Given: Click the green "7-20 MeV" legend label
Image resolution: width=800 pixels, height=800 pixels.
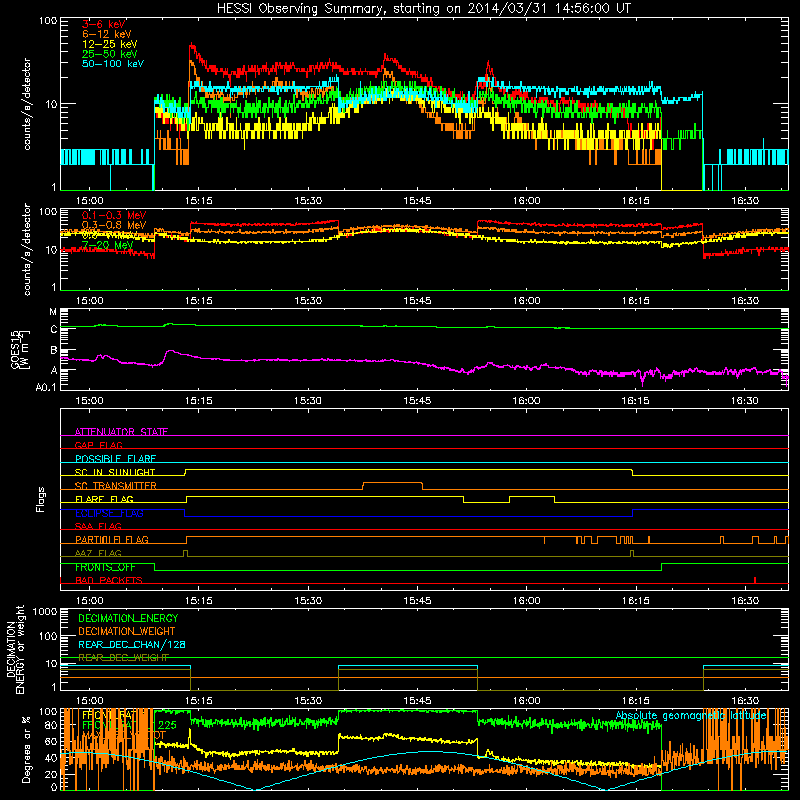Looking at the screenshot, I should 107,245.
